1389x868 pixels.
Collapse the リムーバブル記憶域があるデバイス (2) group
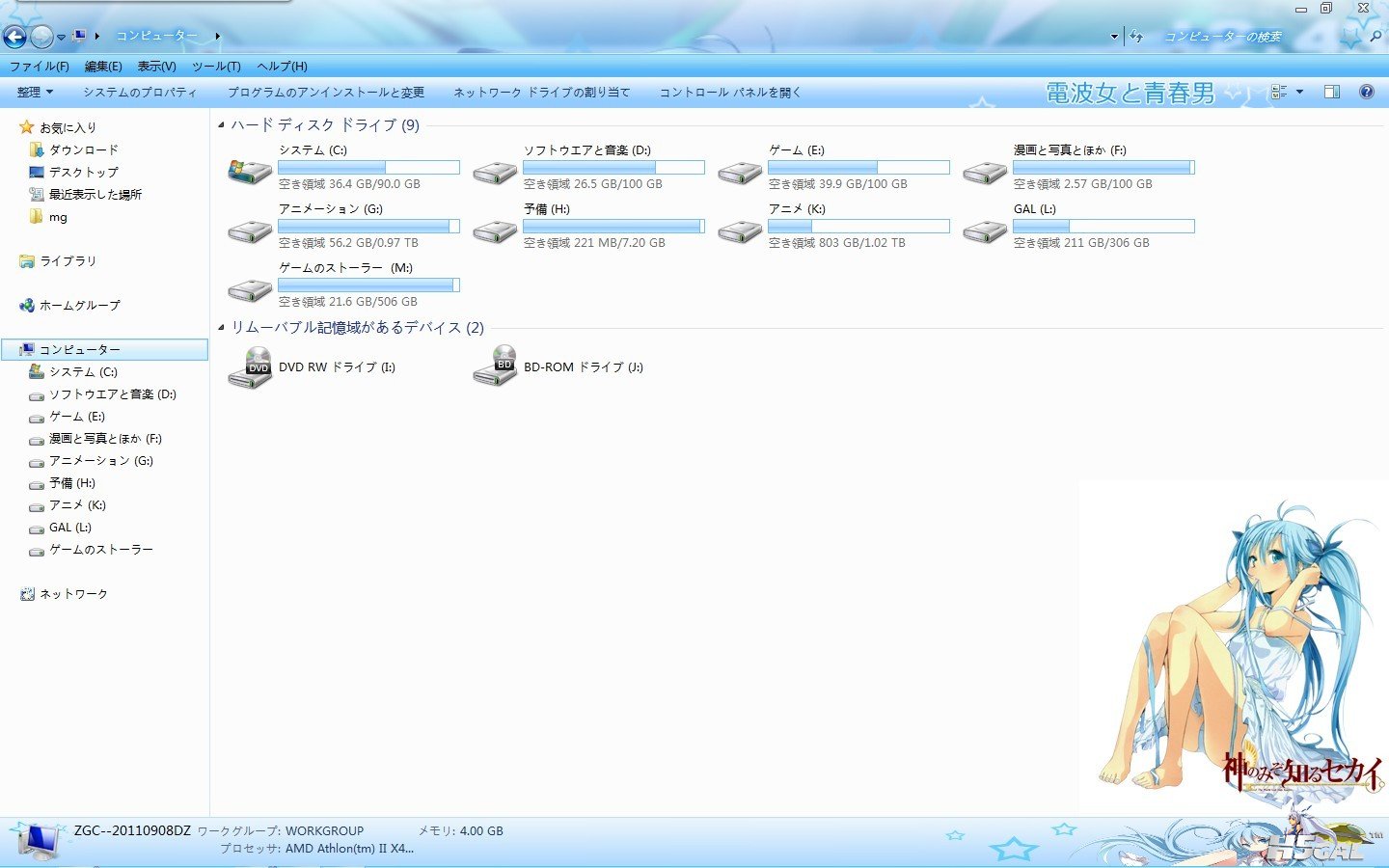pyautogui.click(x=221, y=328)
